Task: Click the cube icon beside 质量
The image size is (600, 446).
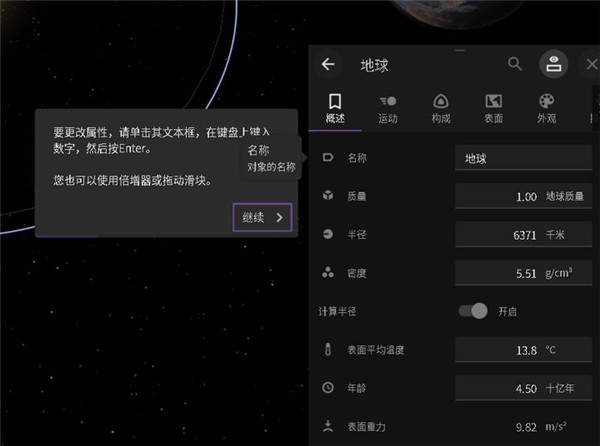Action: coord(328,195)
